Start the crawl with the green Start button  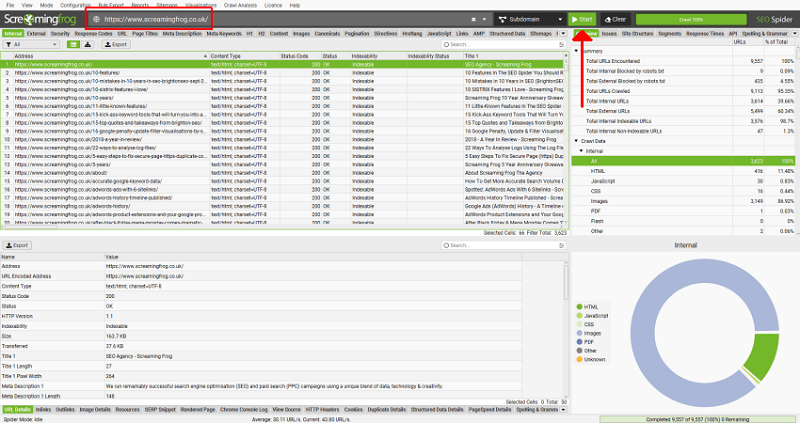point(582,19)
